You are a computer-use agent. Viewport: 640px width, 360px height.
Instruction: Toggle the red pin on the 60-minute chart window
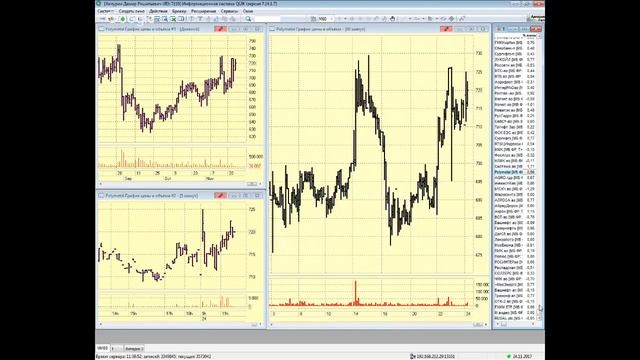pyautogui.click(x=446, y=29)
